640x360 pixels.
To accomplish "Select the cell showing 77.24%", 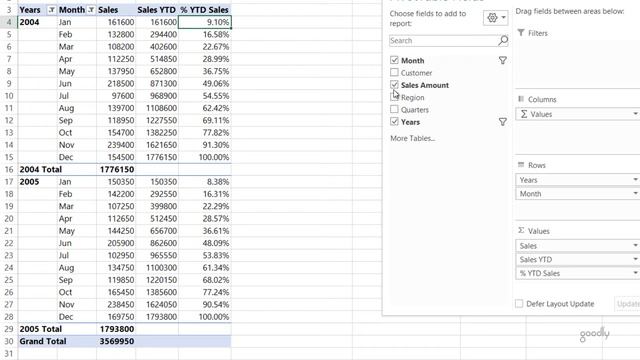I will (204, 292).
